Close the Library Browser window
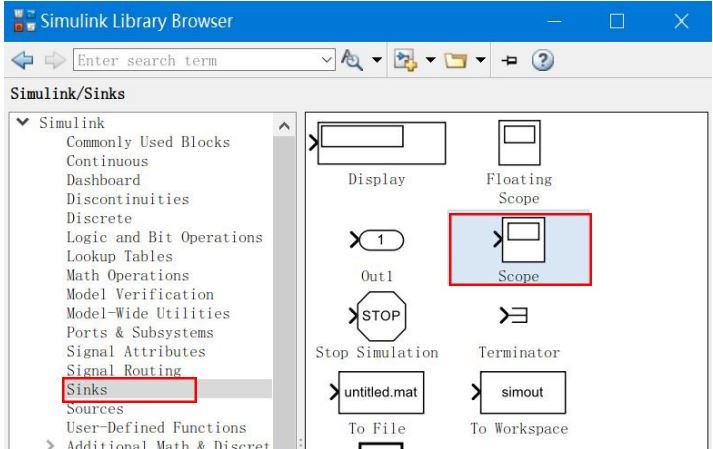Viewport: 713px width, 449px height. pos(681,21)
